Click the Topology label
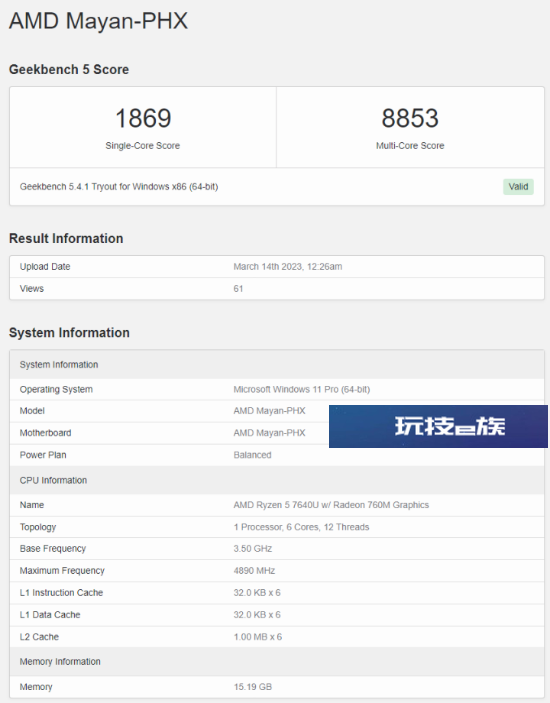 coord(38,527)
